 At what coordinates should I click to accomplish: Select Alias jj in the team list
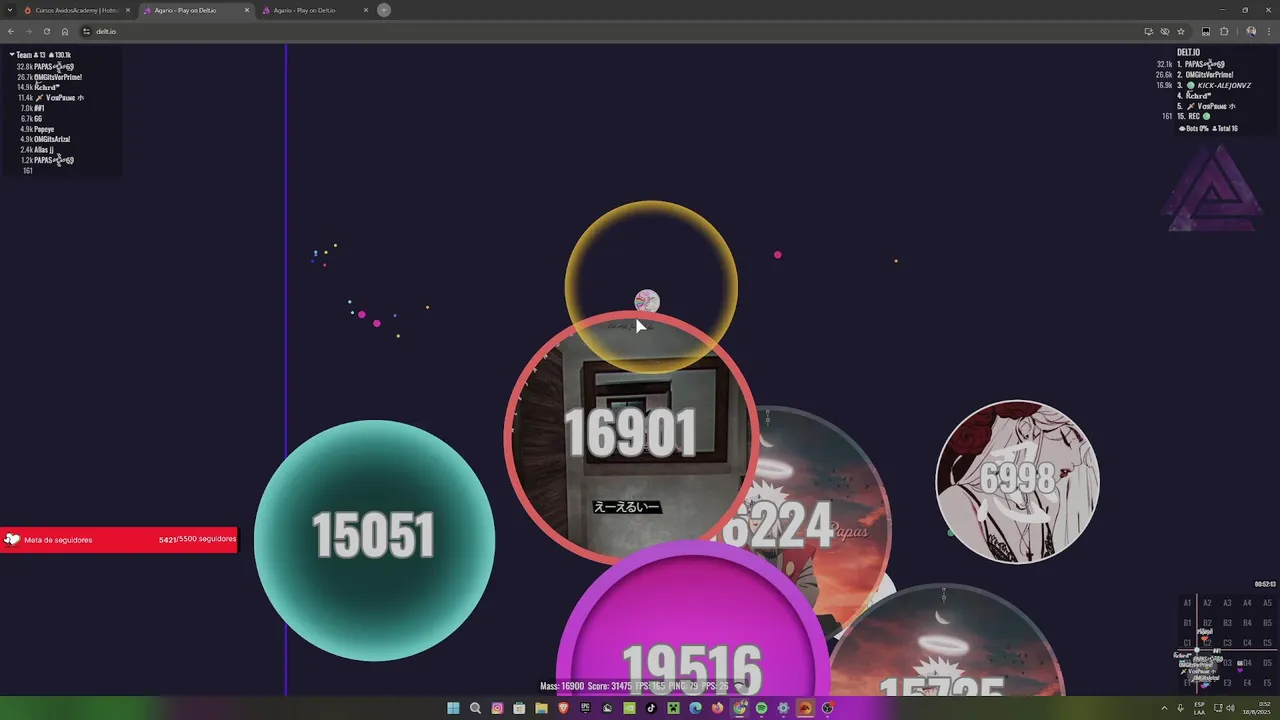pos(44,150)
